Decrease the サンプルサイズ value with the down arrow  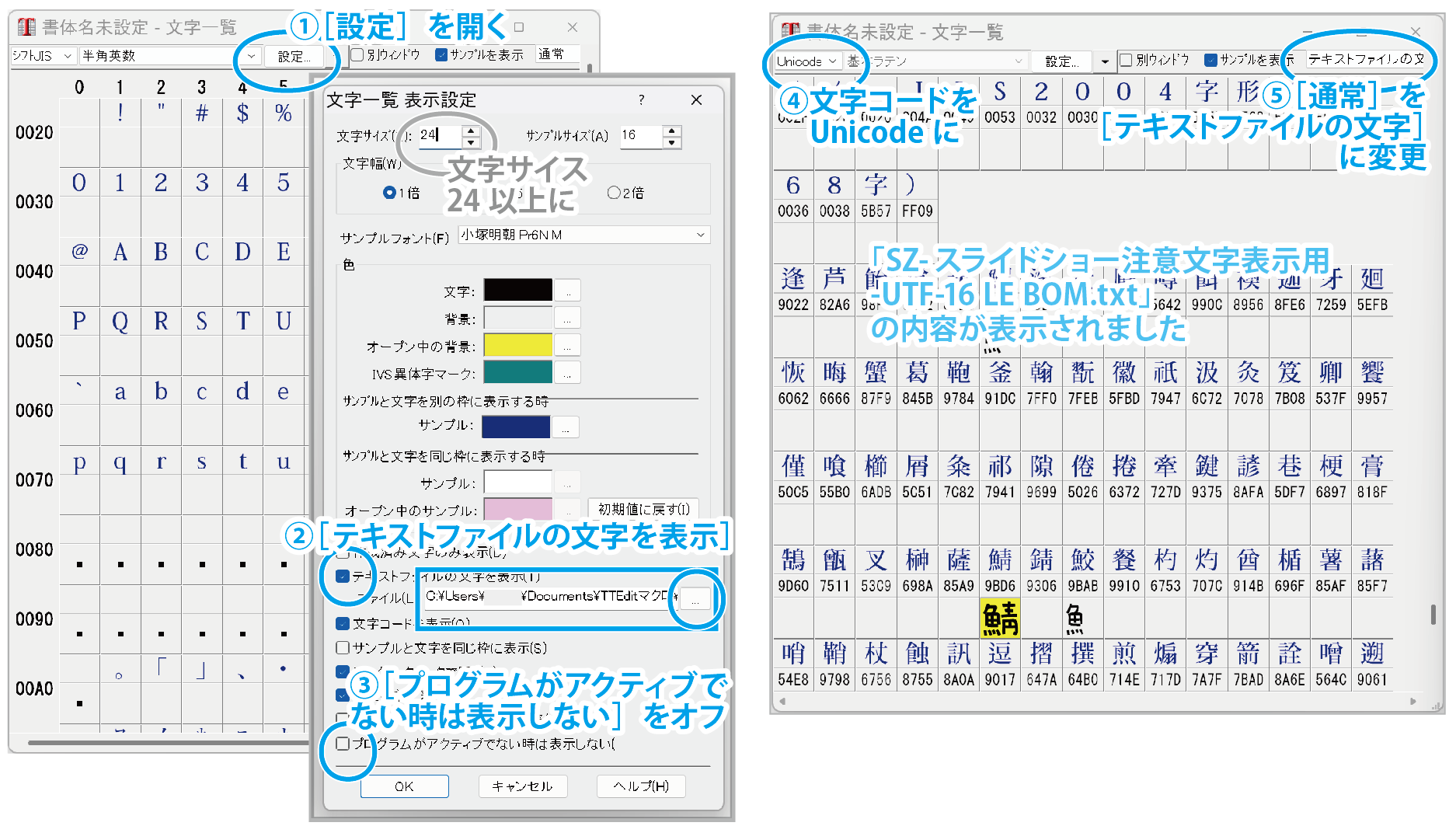(x=673, y=142)
